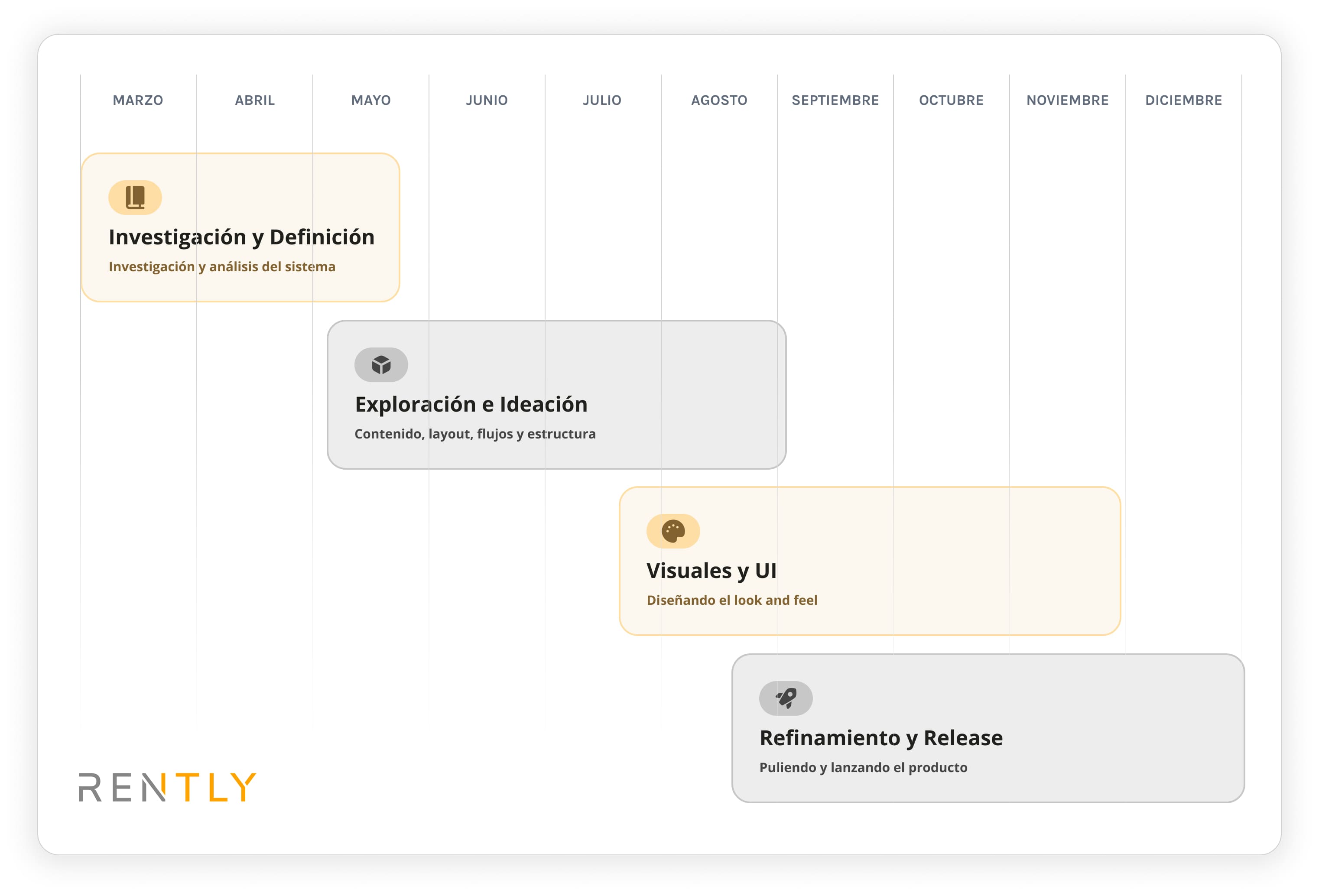Viewport: 1319px width, 896px height.
Task: Select the MARZO month header
Action: tap(138, 101)
